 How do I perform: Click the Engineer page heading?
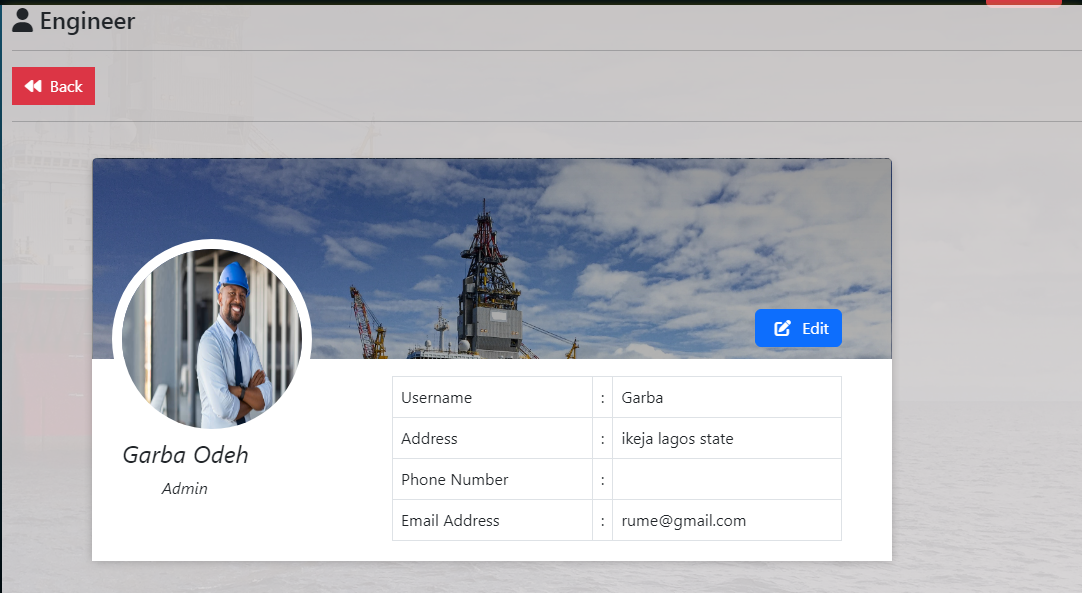pyautogui.click(x=87, y=21)
